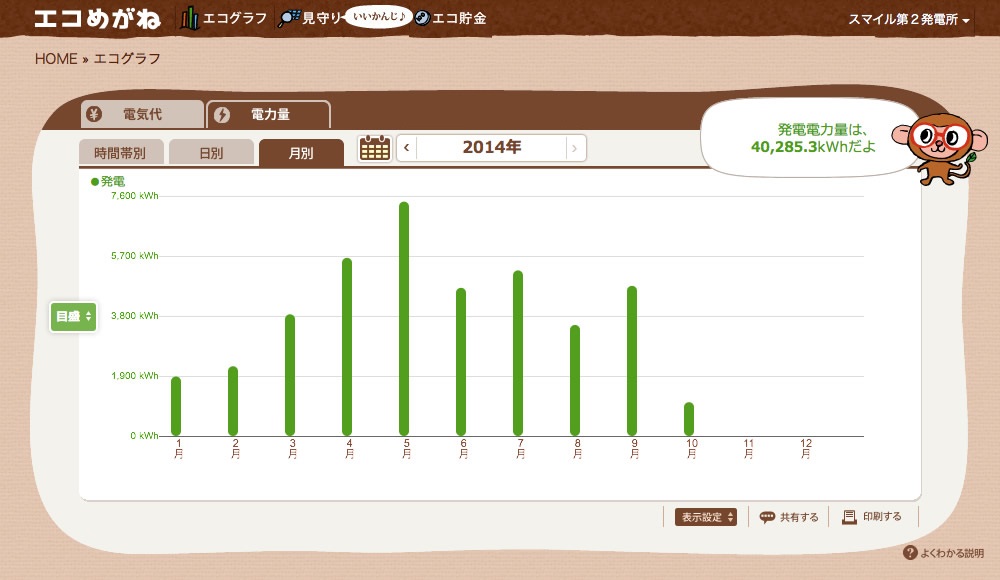Open the calendar date picker

point(375,148)
